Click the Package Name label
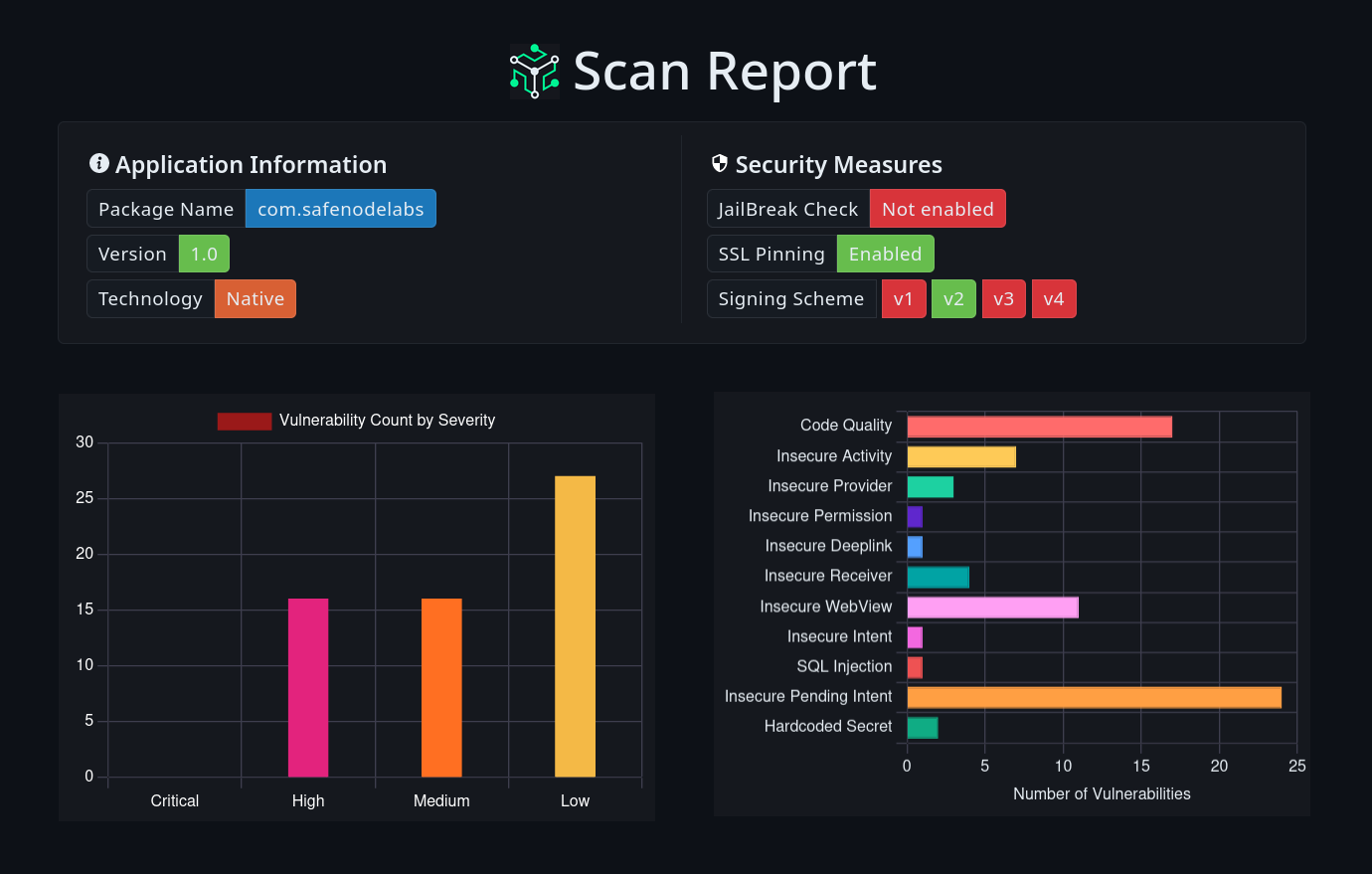The height and width of the screenshot is (874, 1372). pyautogui.click(x=166, y=209)
